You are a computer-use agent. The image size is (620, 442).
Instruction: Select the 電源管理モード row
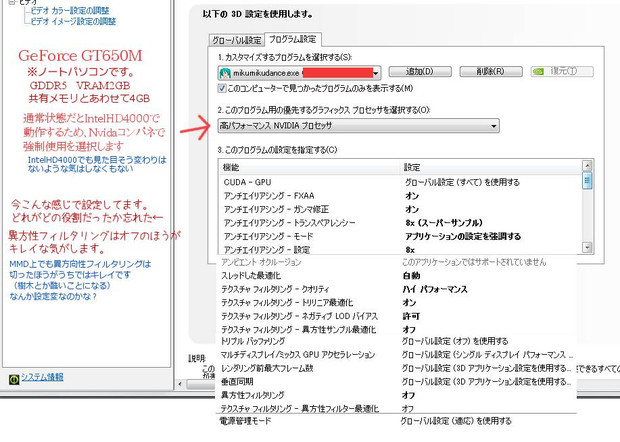(397, 421)
